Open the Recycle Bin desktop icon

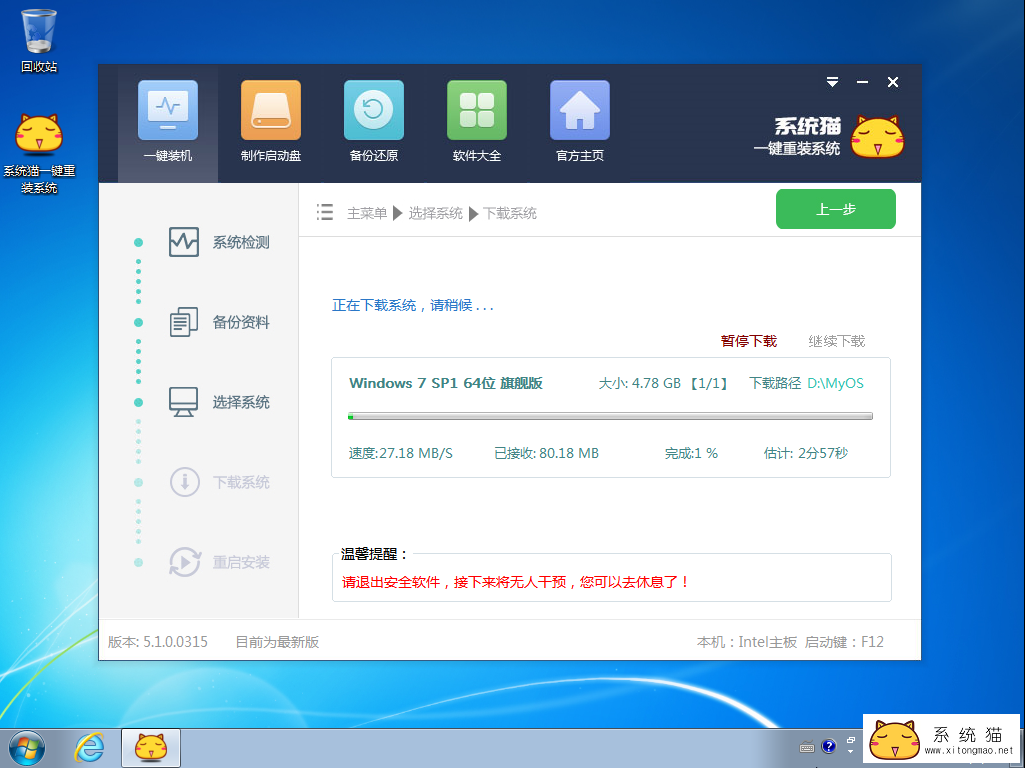(39, 41)
